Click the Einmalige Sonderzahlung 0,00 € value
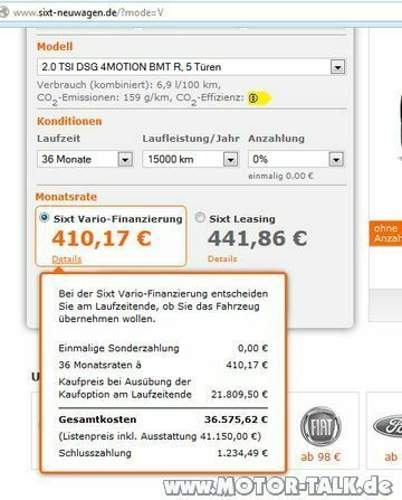Viewport: 402px width, 500px height. click(253, 348)
